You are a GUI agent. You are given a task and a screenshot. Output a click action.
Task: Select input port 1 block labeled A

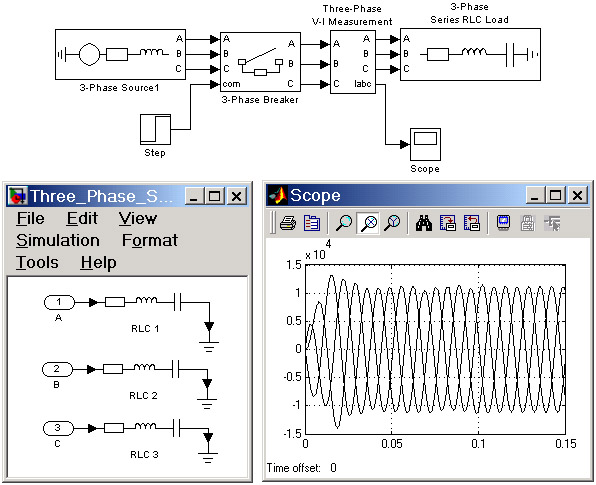(59, 303)
